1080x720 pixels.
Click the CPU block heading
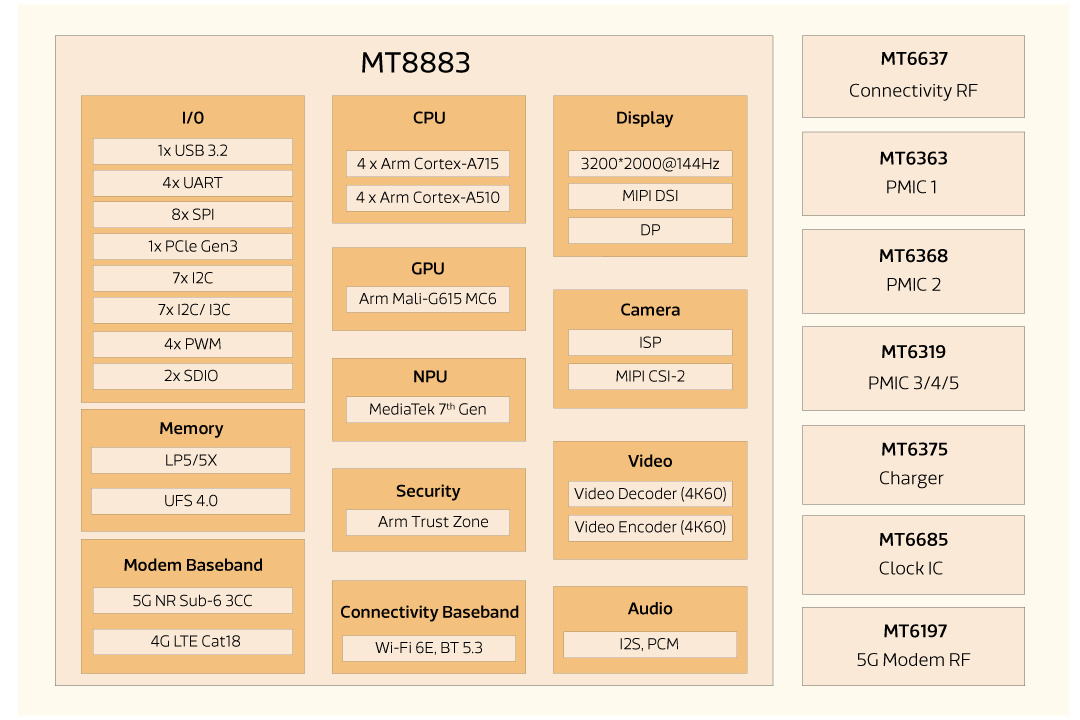(429, 118)
